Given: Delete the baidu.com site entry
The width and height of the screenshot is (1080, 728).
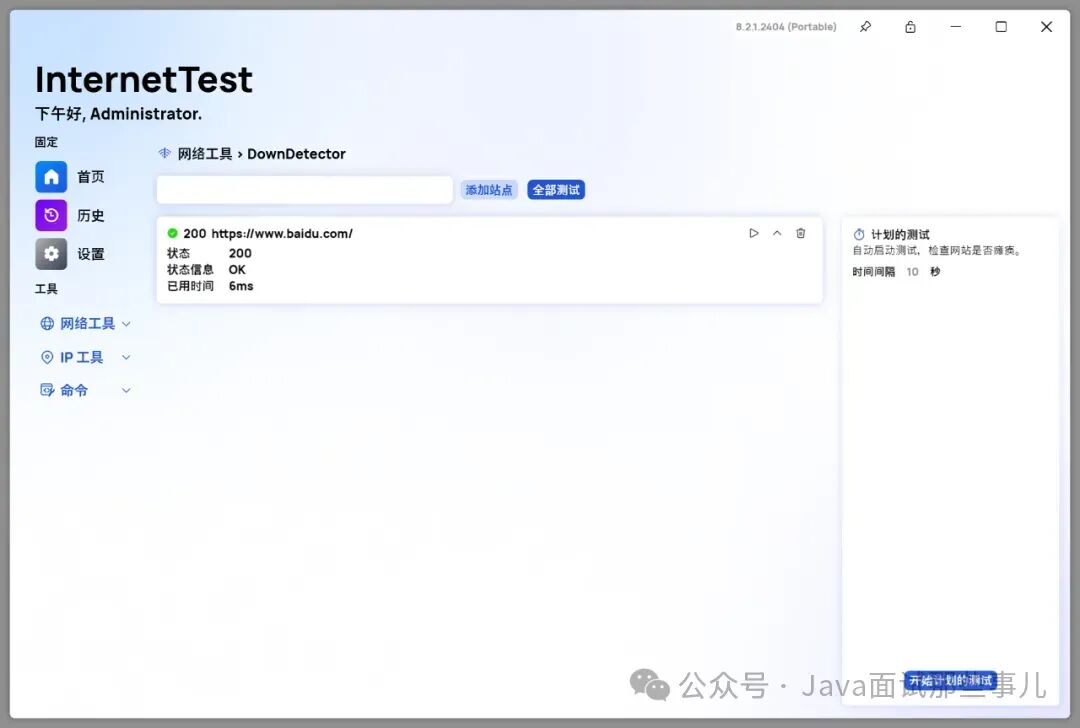Looking at the screenshot, I should click(x=800, y=233).
